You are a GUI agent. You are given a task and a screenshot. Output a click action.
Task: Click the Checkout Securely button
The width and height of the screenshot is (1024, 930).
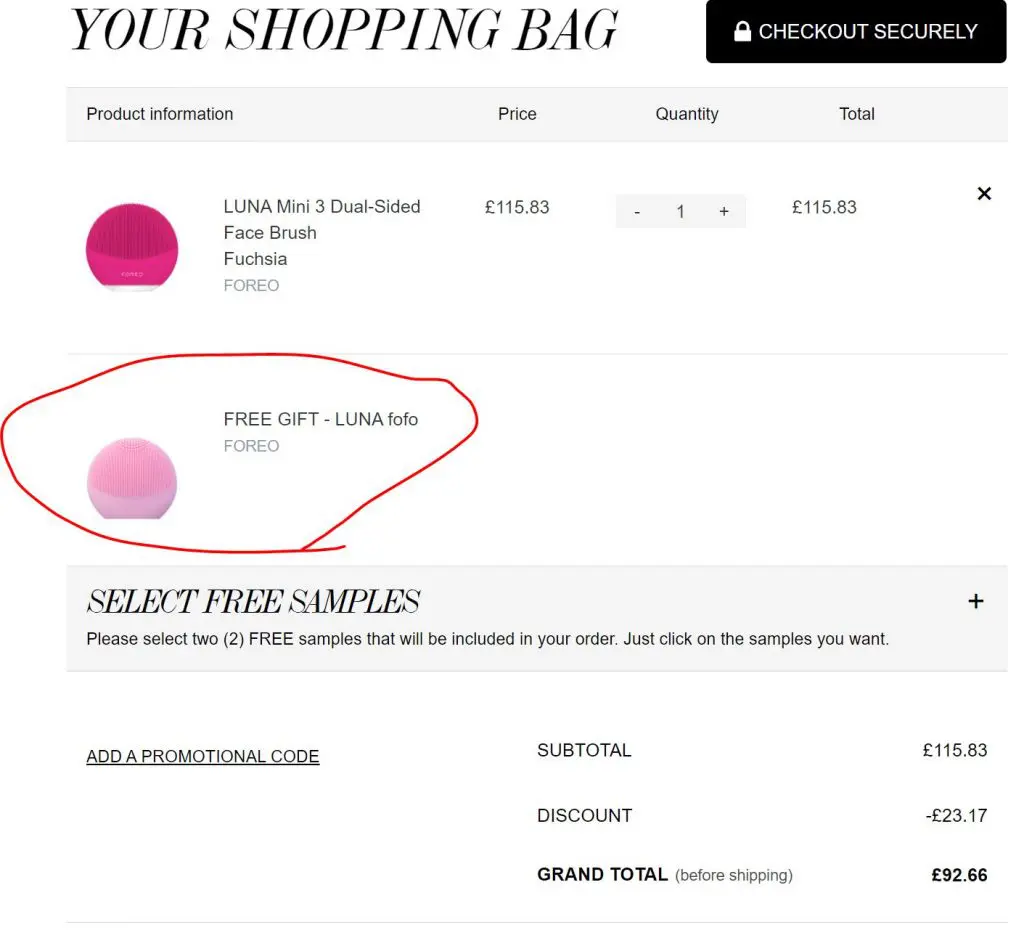tap(856, 32)
